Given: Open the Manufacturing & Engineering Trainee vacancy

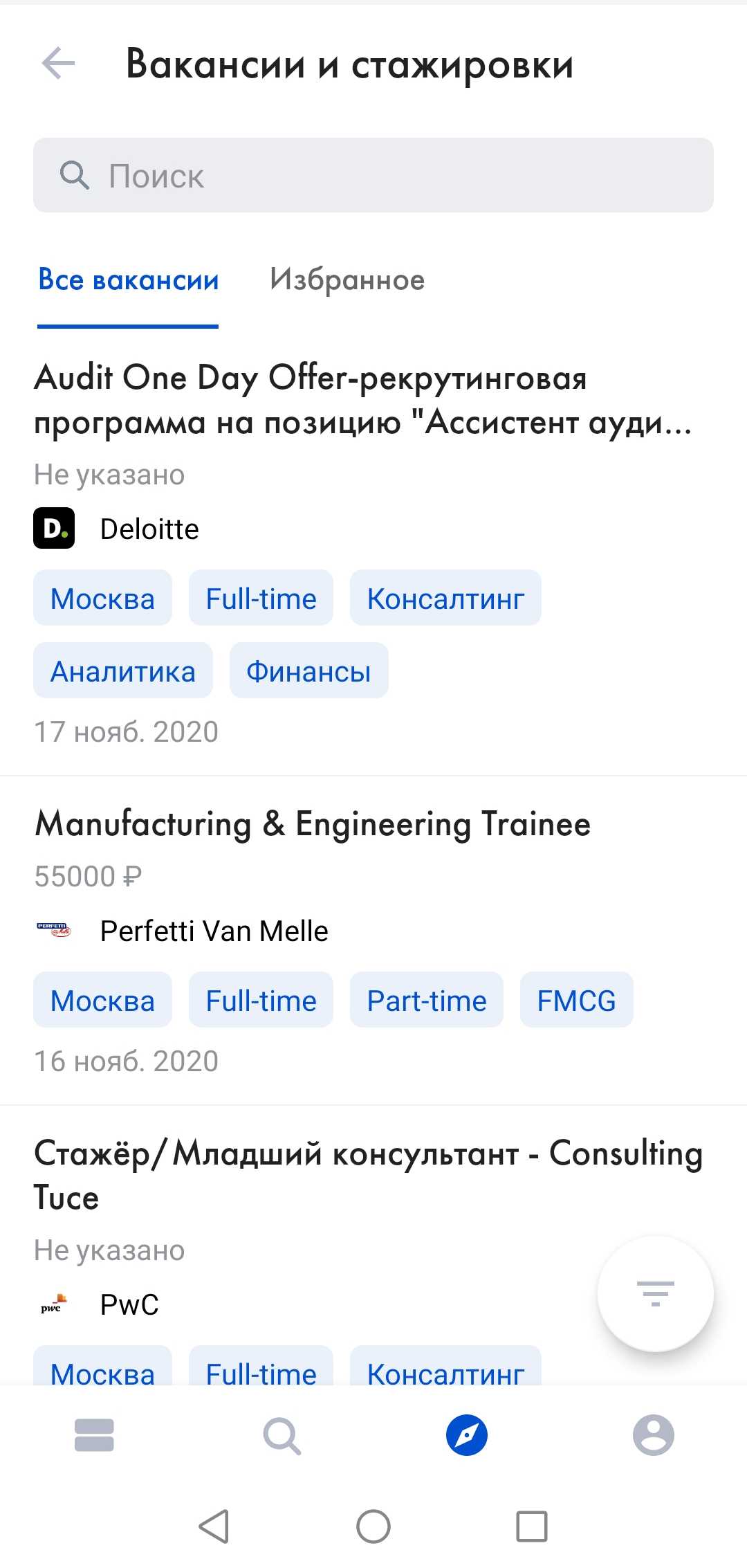Looking at the screenshot, I should (x=313, y=824).
